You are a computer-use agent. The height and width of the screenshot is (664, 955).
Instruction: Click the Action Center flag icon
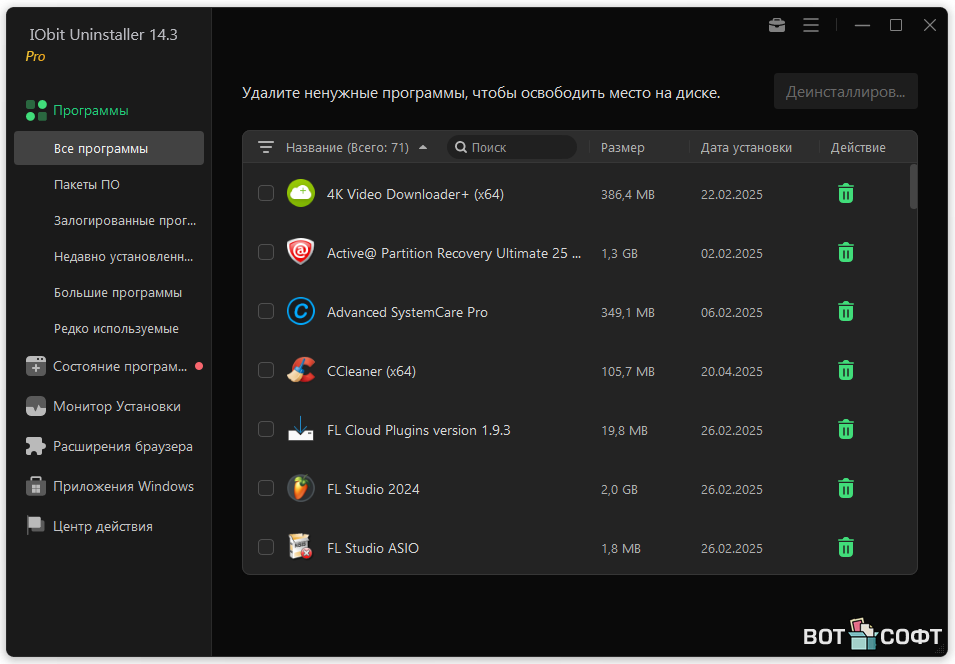coord(36,526)
